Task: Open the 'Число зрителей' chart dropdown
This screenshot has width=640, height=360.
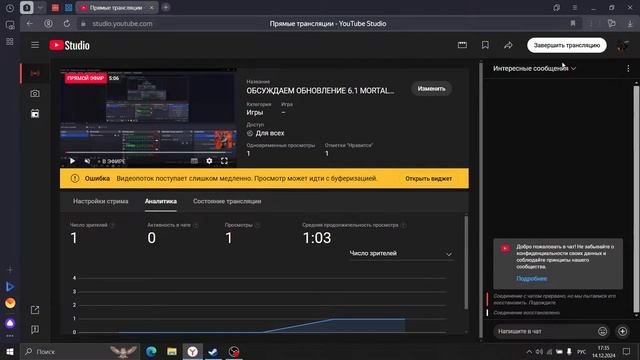Action: [401, 253]
